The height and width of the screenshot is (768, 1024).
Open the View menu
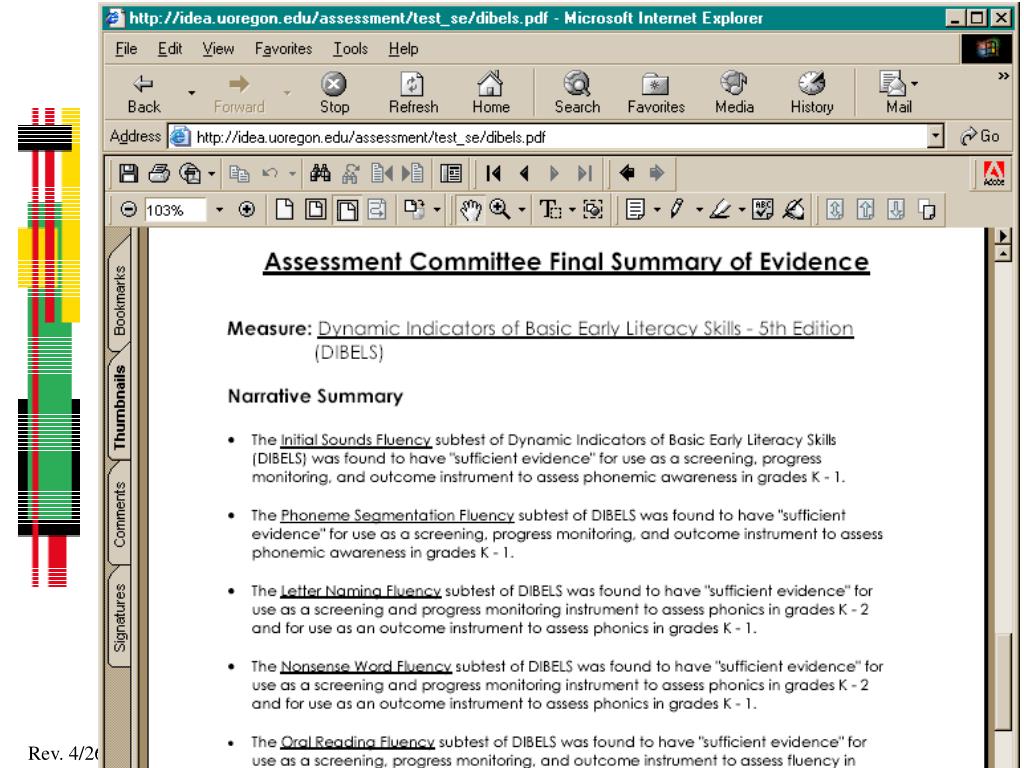click(218, 49)
